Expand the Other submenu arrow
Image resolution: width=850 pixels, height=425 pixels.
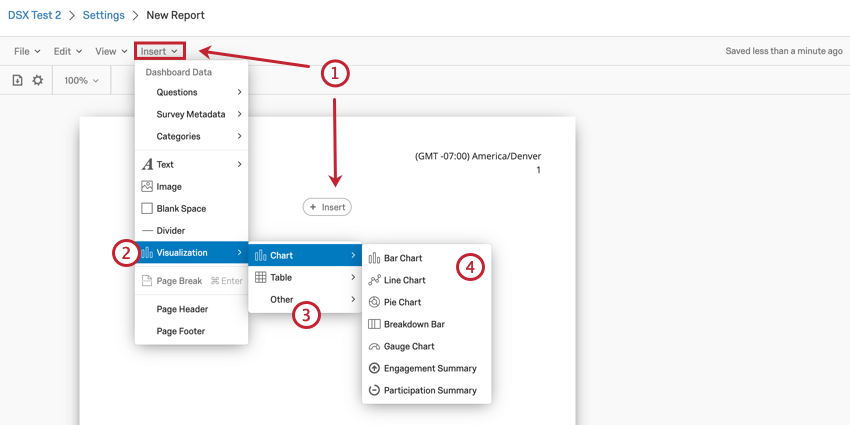(x=353, y=299)
